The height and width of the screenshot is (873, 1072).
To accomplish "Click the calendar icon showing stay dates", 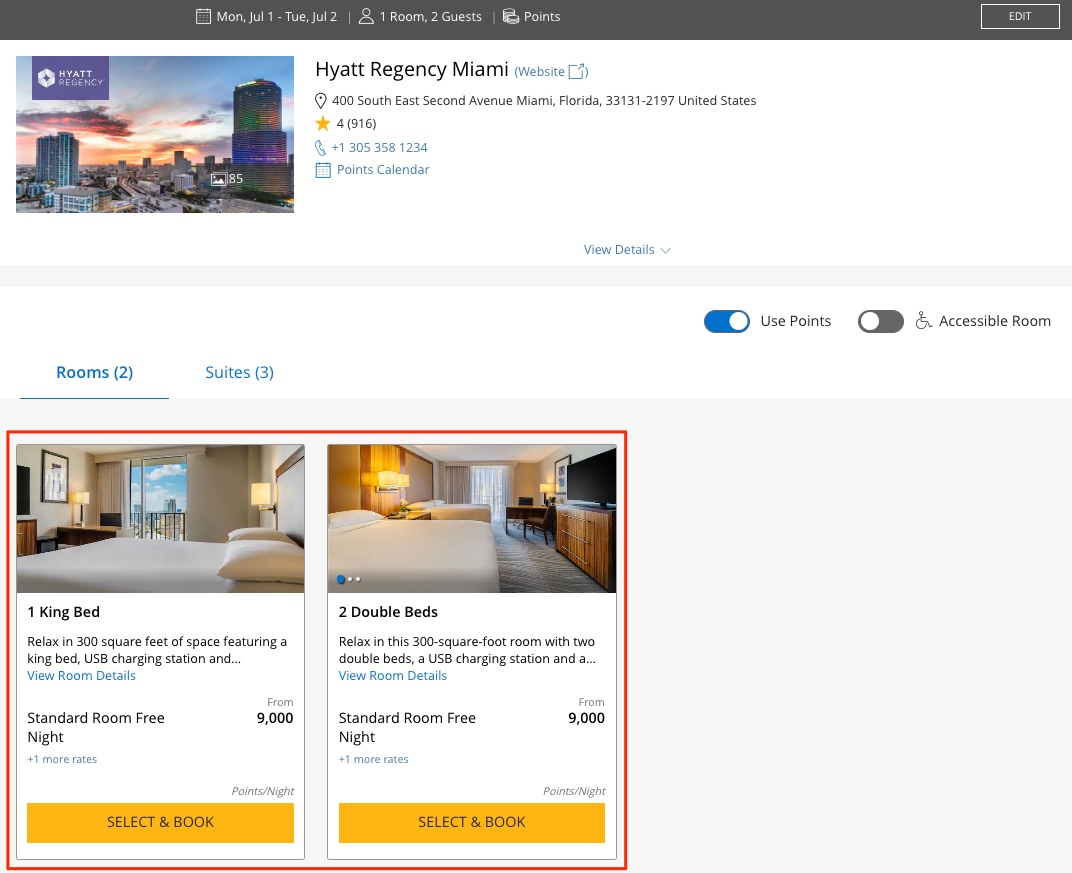I will [x=202, y=16].
